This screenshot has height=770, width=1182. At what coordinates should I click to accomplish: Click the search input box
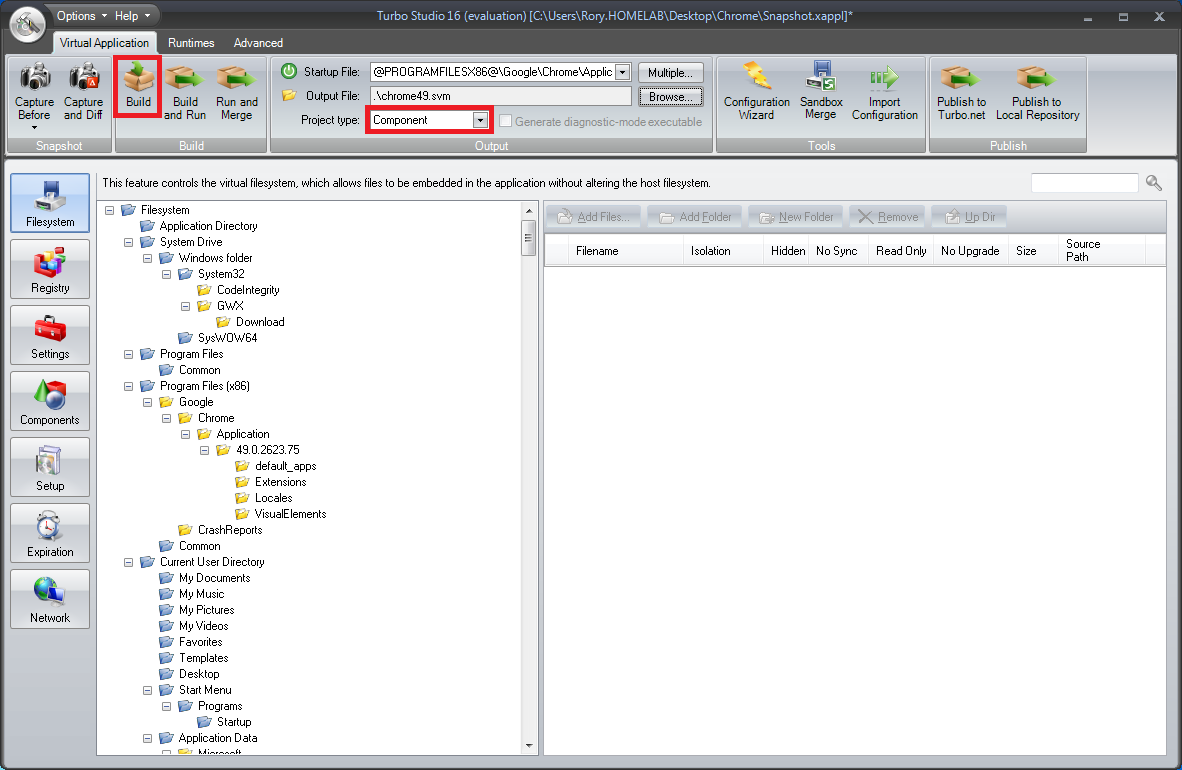pos(1084,183)
